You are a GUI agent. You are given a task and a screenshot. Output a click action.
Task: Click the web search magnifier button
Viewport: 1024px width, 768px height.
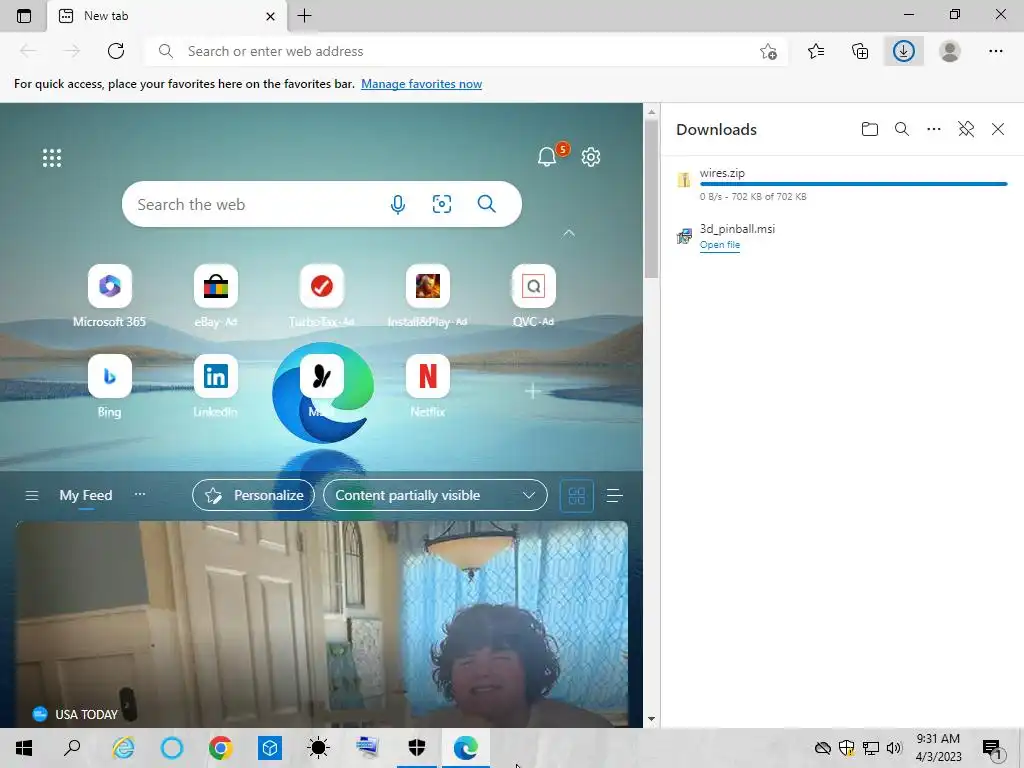coord(487,204)
